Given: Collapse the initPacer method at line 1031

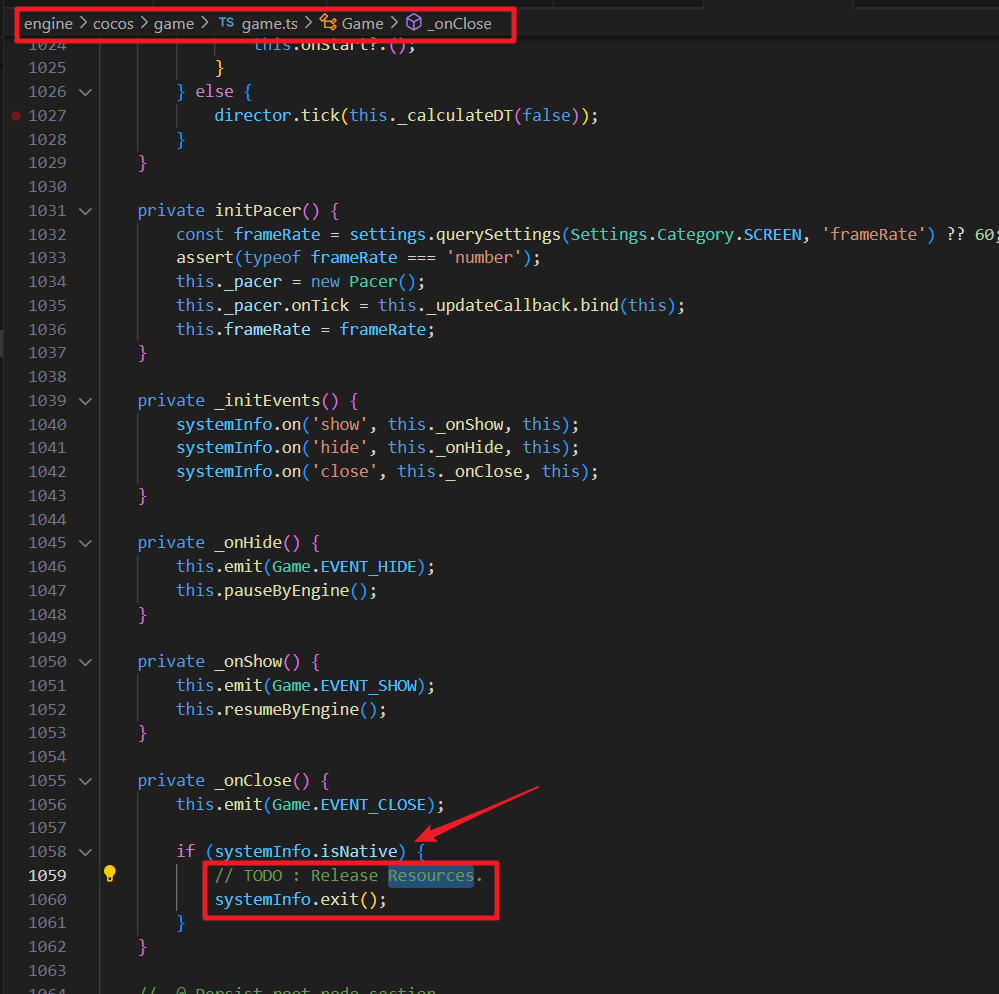Looking at the screenshot, I should [x=85, y=211].
